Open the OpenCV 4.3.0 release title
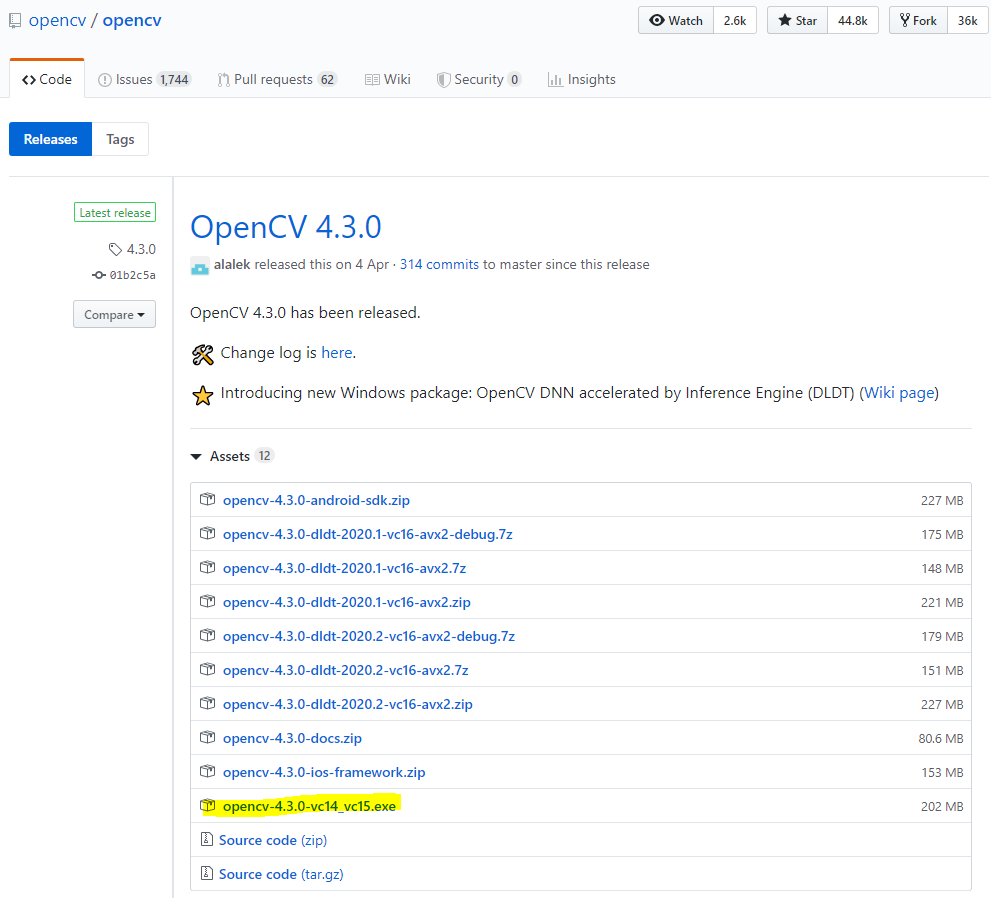The image size is (991, 898). pyautogui.click(x=286, y=227)
